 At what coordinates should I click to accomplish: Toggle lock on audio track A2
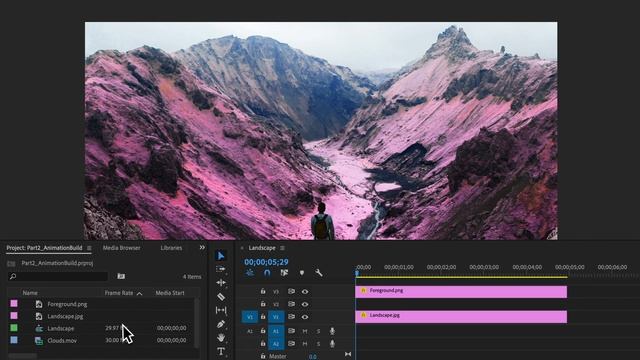(x=263, y=344)
